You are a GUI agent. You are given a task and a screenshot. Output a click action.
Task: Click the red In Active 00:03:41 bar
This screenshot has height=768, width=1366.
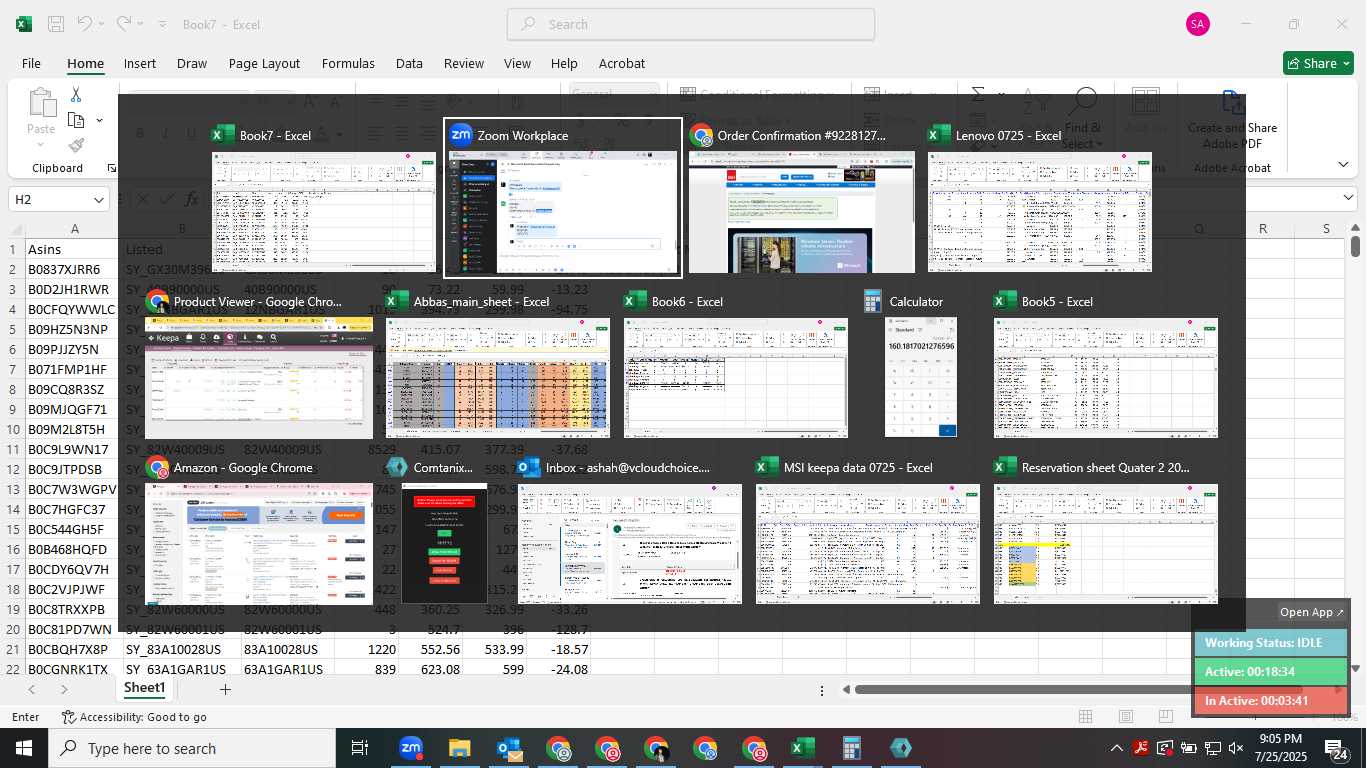click(x=1270, y=701)
